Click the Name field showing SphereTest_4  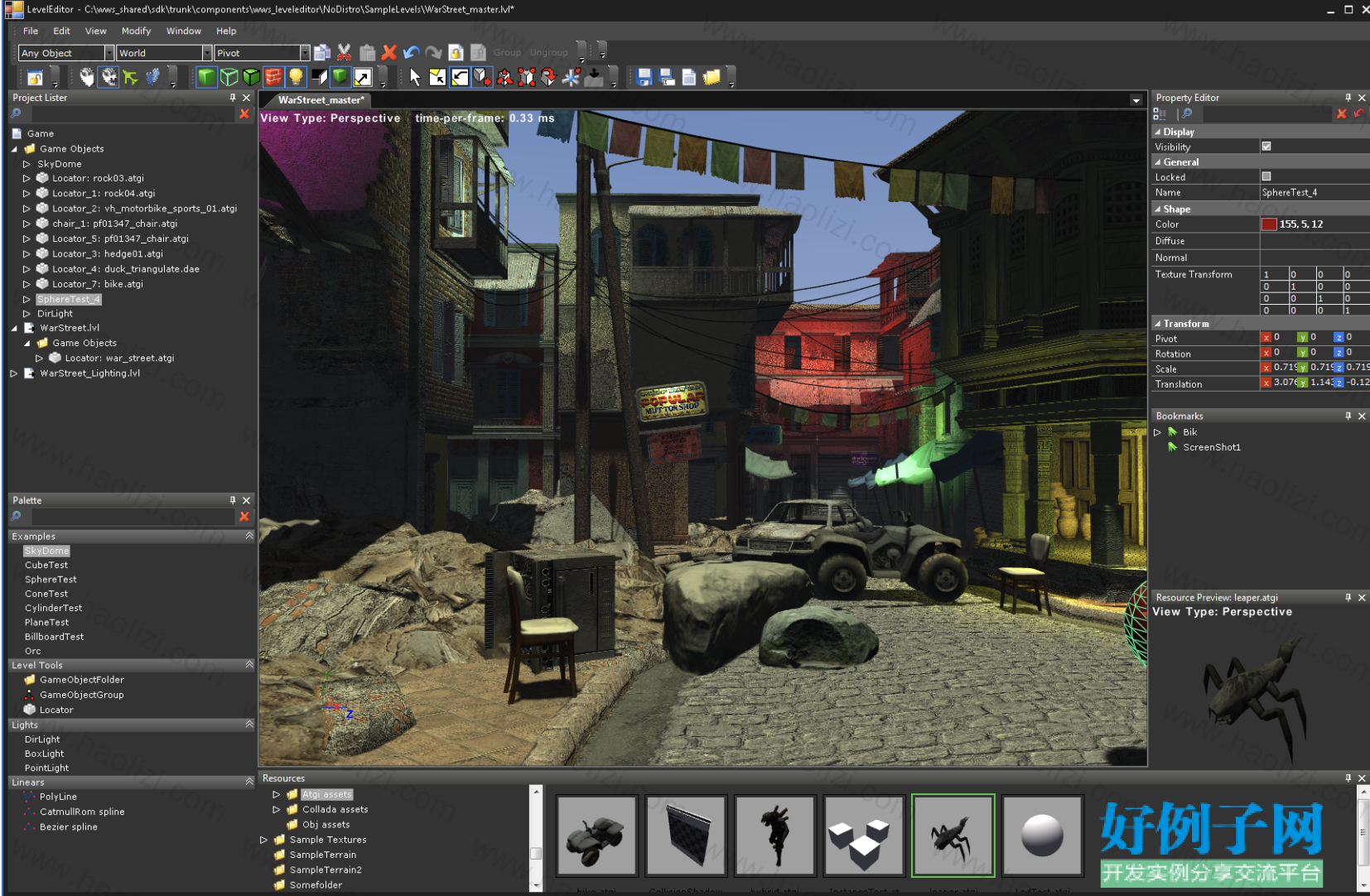(1315, 192)
